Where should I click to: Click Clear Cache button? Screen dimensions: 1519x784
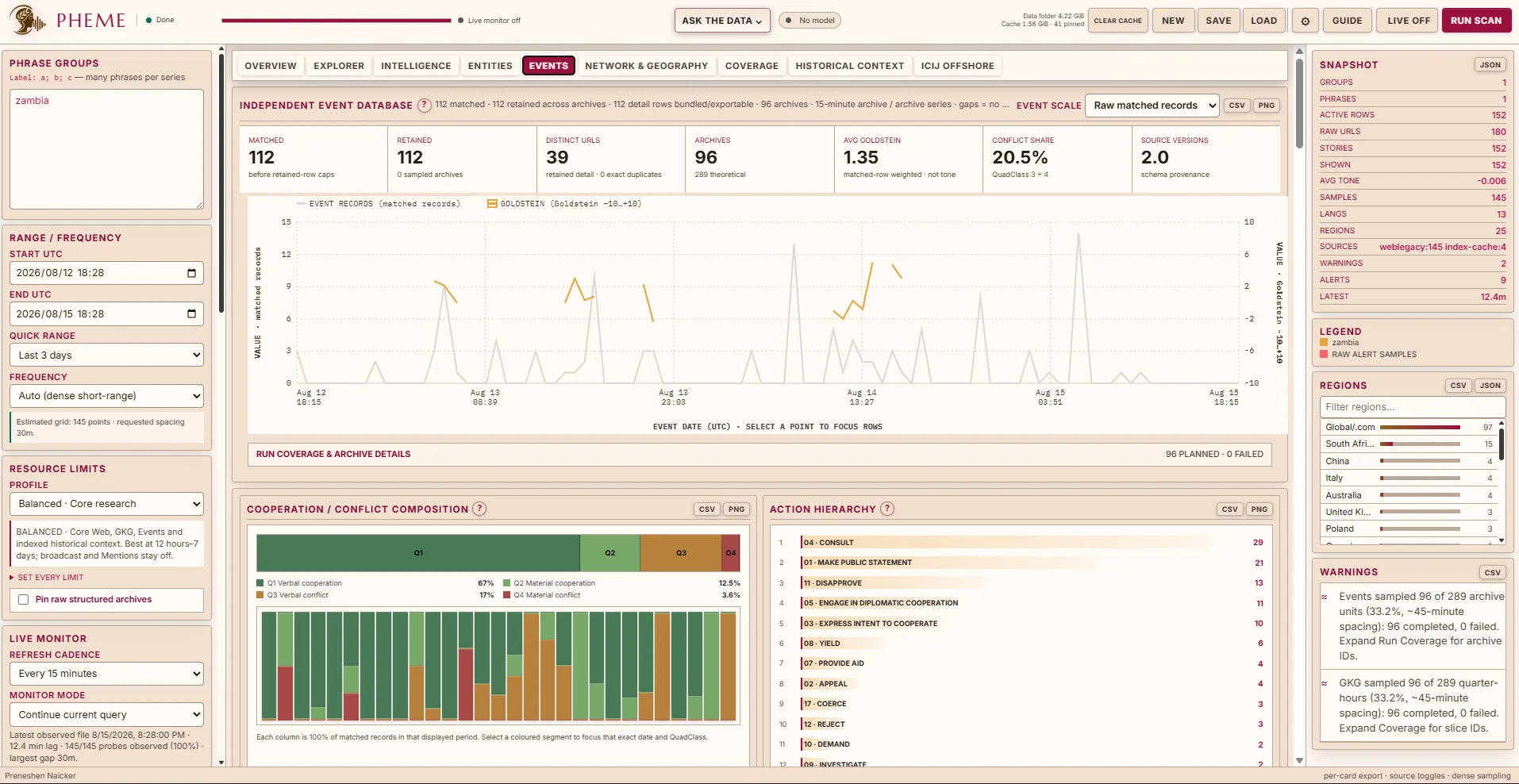pyautogui.click(x=1117, y=21)
